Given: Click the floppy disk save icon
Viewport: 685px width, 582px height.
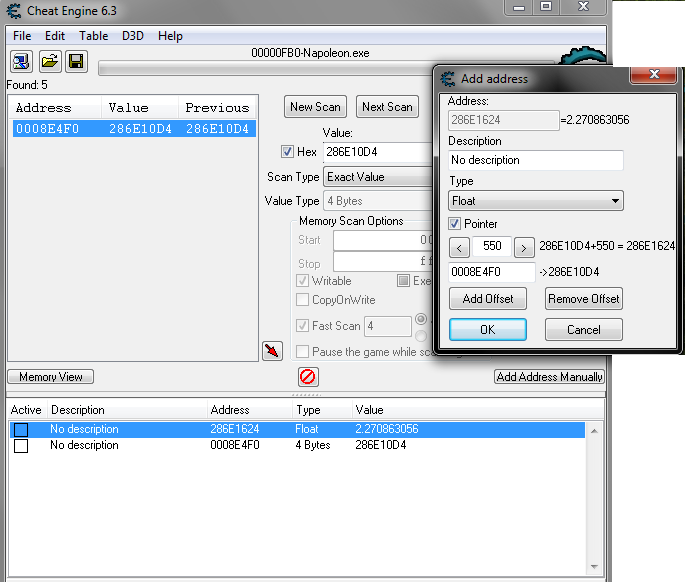Looking at the screenshot, I should 75,62.
